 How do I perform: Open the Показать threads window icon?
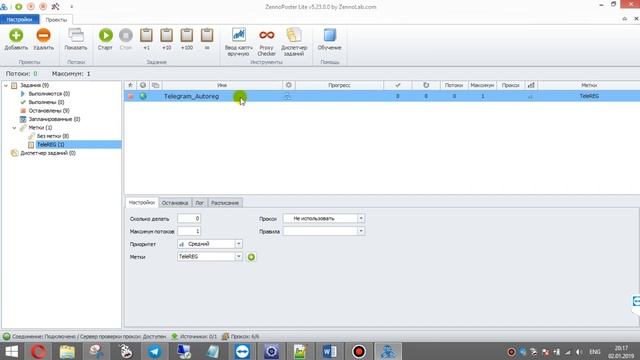click(x=76, y=36)
